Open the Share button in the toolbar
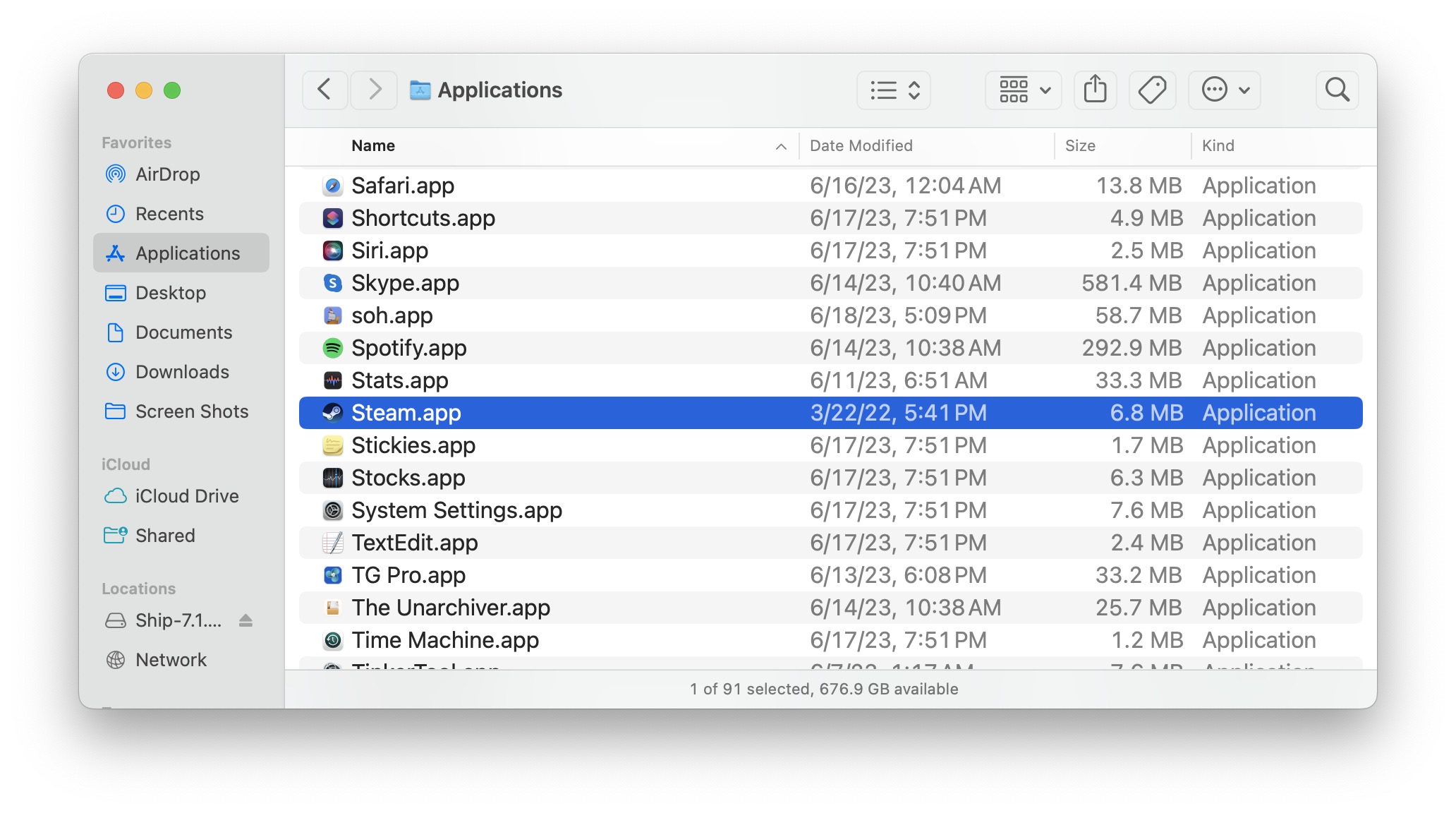The width and height of the screenshot is (1456, 813). (1096, 90)
